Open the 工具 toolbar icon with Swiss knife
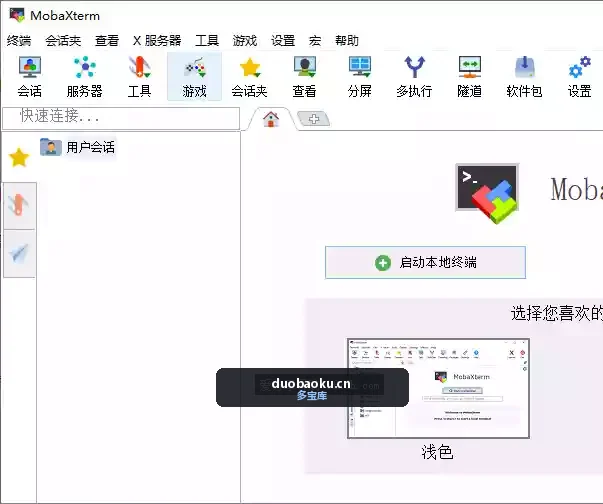The width and height of the screenshot is (603, 504). point(140,77)
